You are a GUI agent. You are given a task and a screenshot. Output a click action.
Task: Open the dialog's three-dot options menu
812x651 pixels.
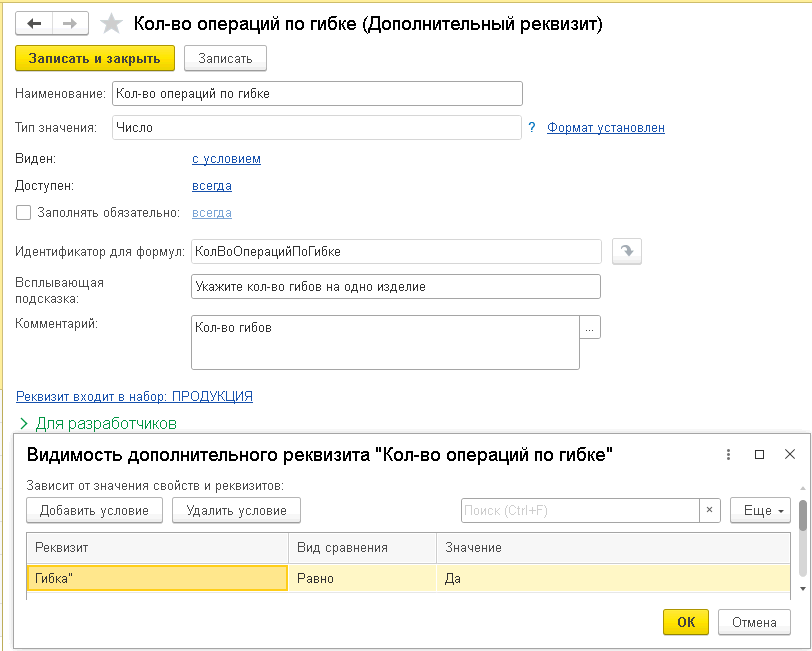click(729, 454)
